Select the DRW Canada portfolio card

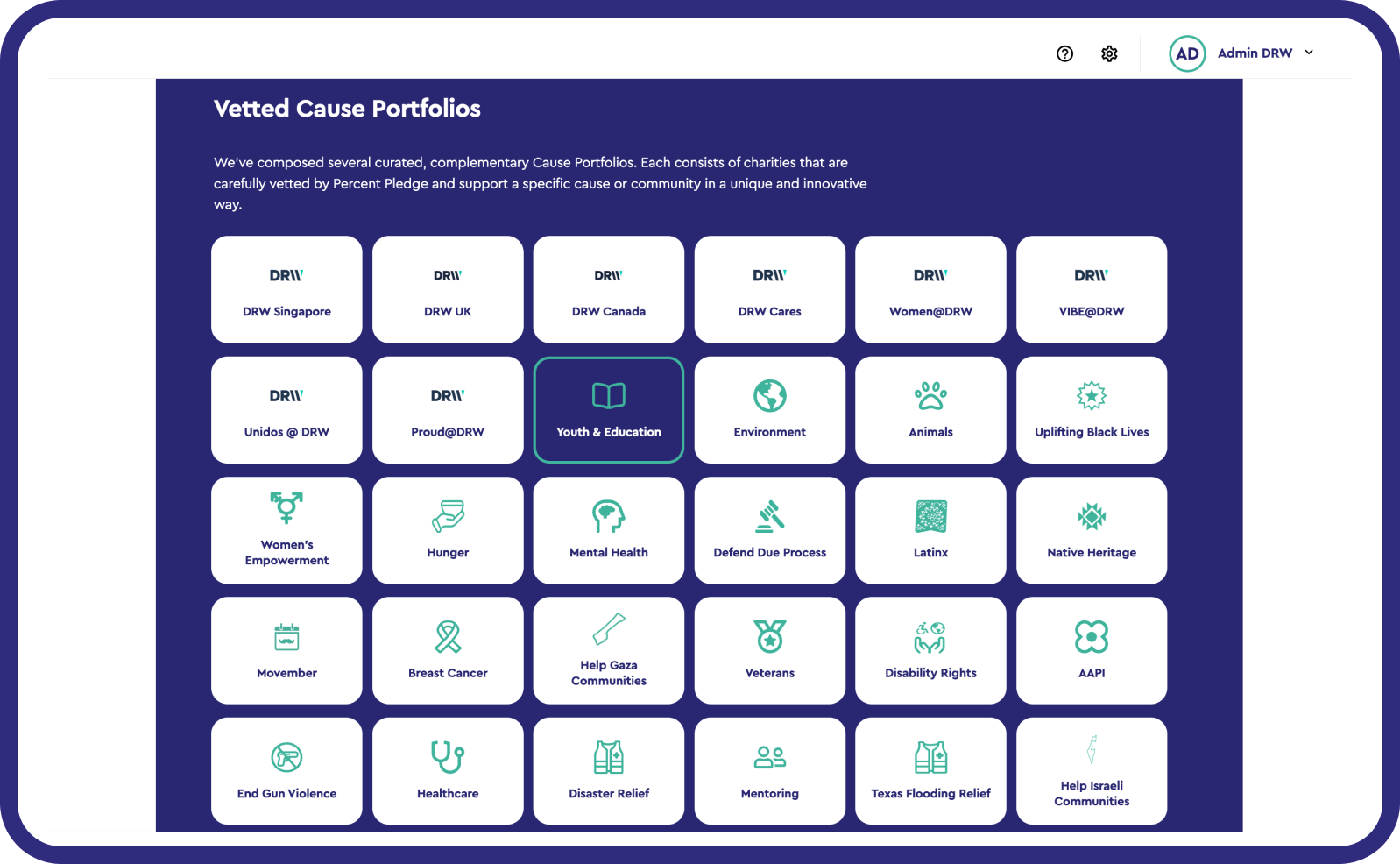pyautogui.click(x=609, y=289)
